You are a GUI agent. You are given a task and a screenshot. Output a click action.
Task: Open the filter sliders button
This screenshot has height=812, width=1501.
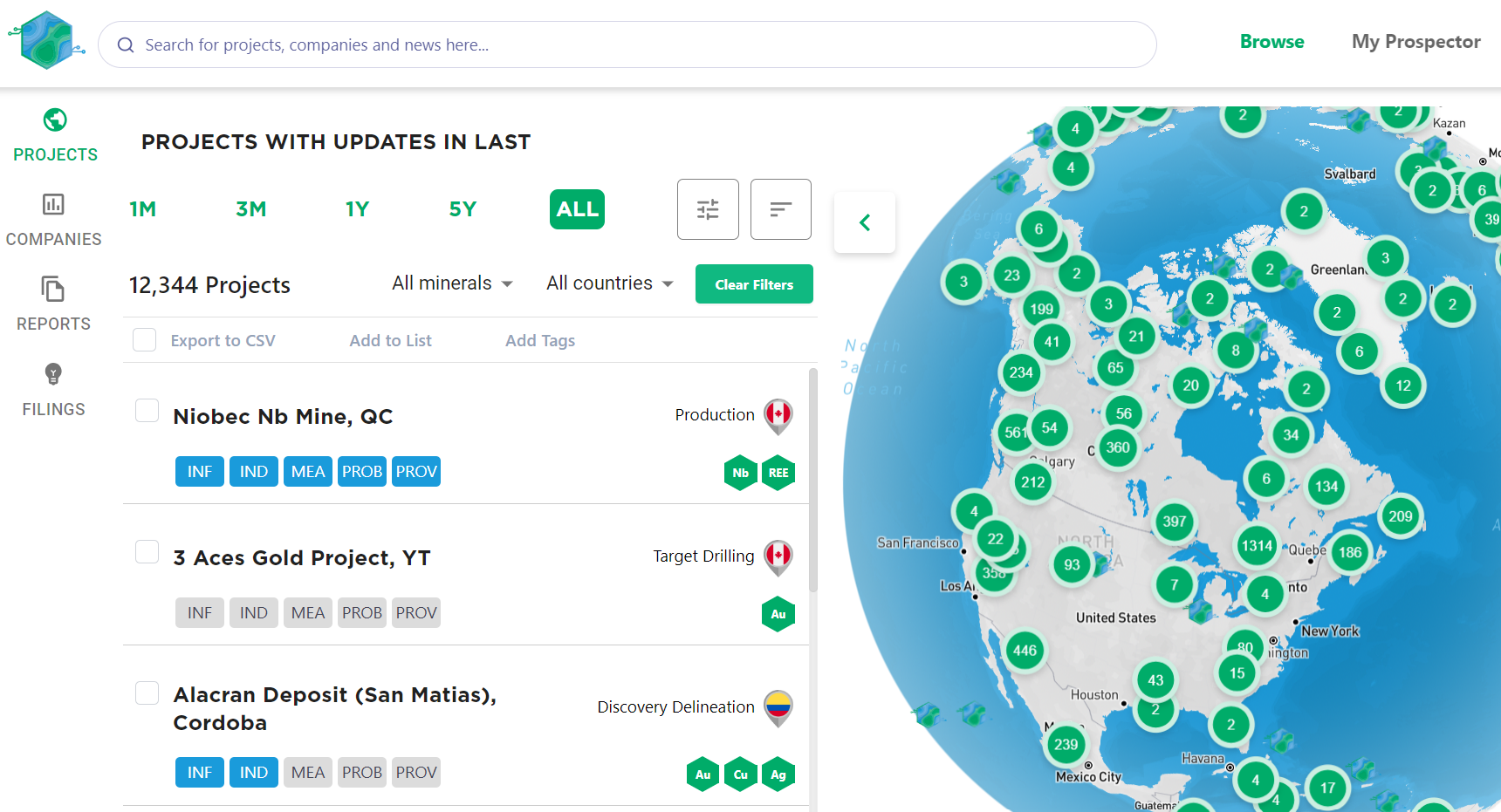click(708, 209)
